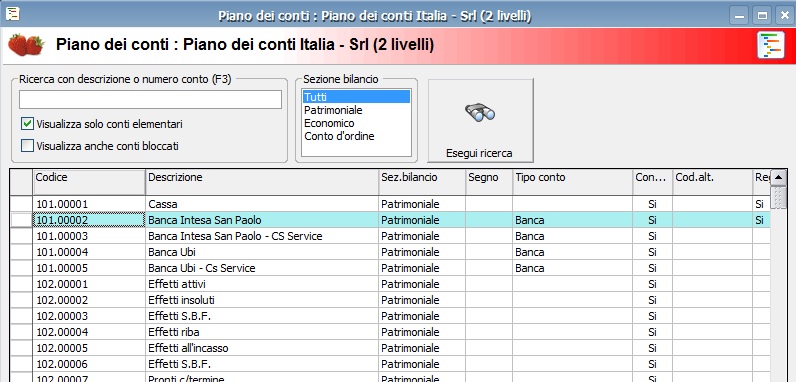
Task: Select the Effetti attivi row
Action: [x=390, y=284]
